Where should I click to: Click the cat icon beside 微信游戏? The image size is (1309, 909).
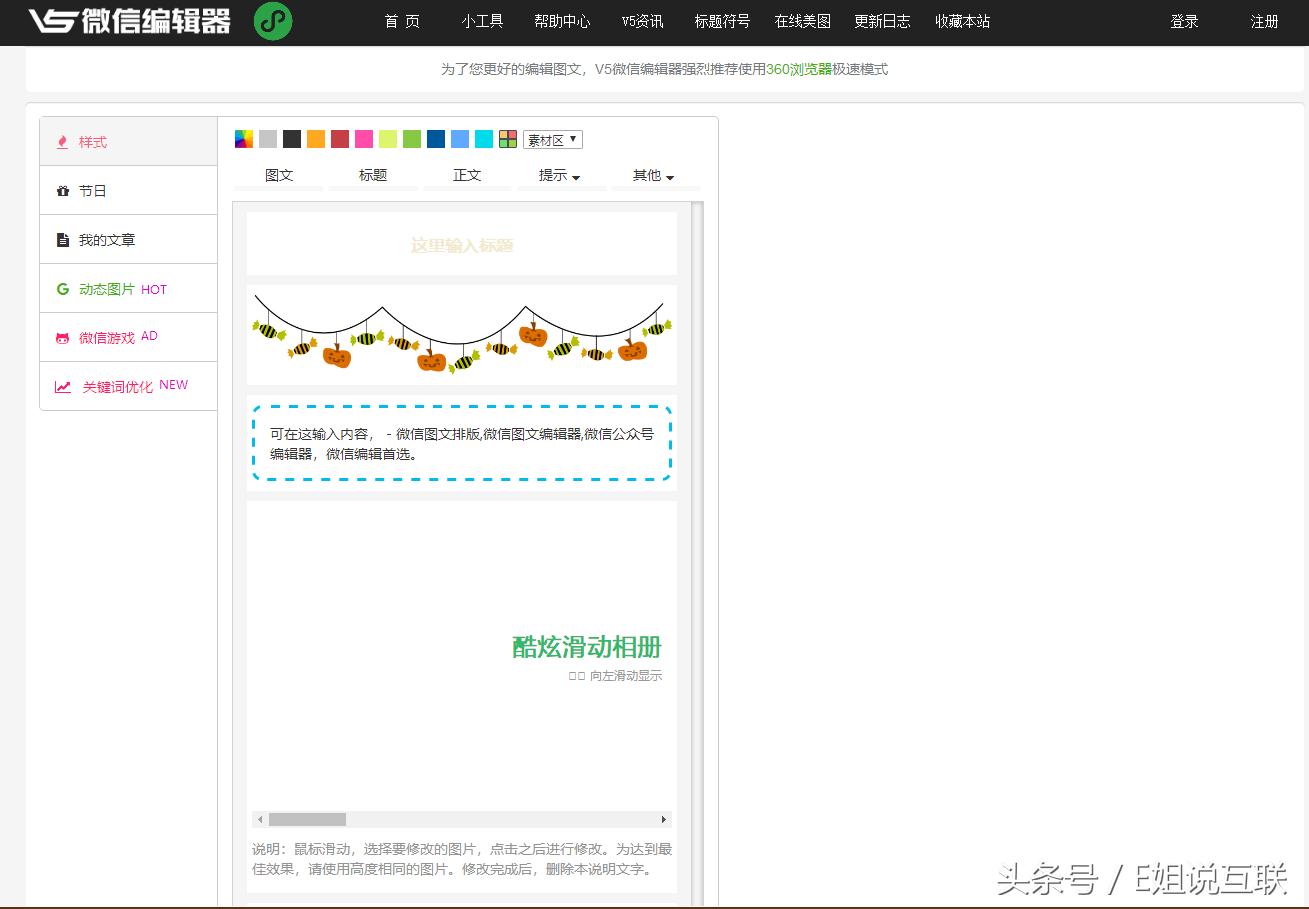tap(62, 336)
